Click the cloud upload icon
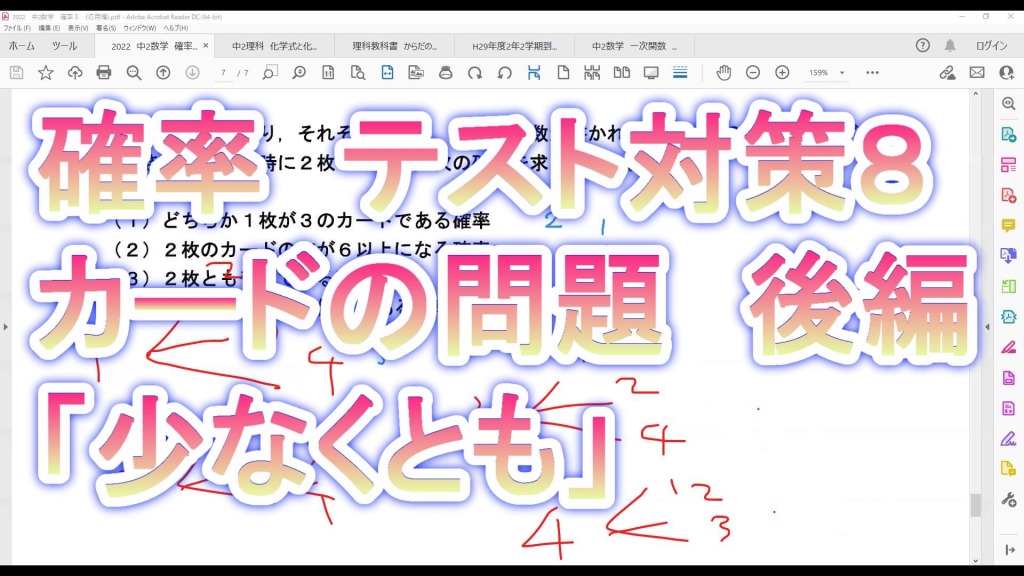Viewport: 1024px width, 576px height. (x=75, y=73)
